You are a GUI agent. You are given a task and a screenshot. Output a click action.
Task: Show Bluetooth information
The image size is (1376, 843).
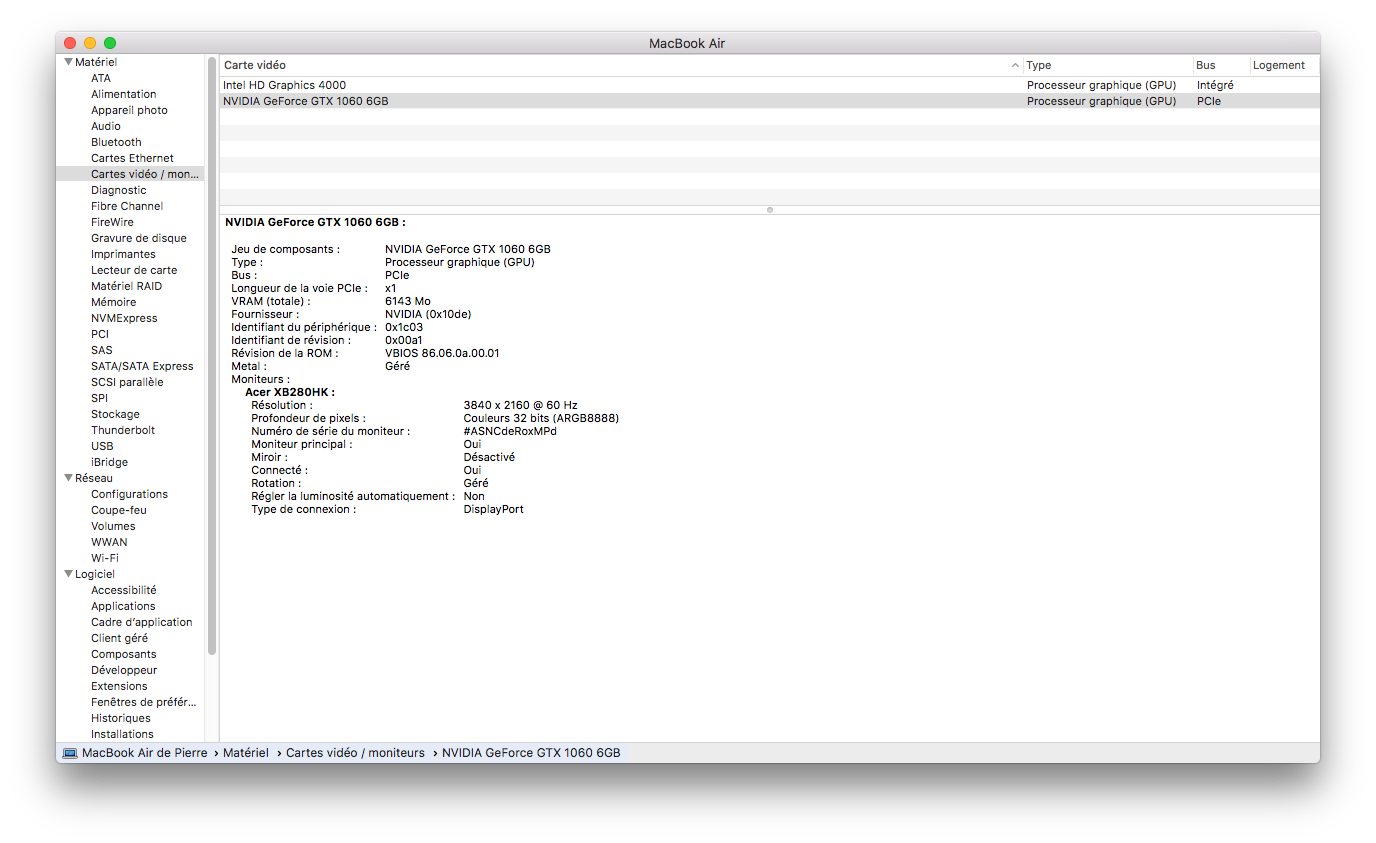coord(116,142)
